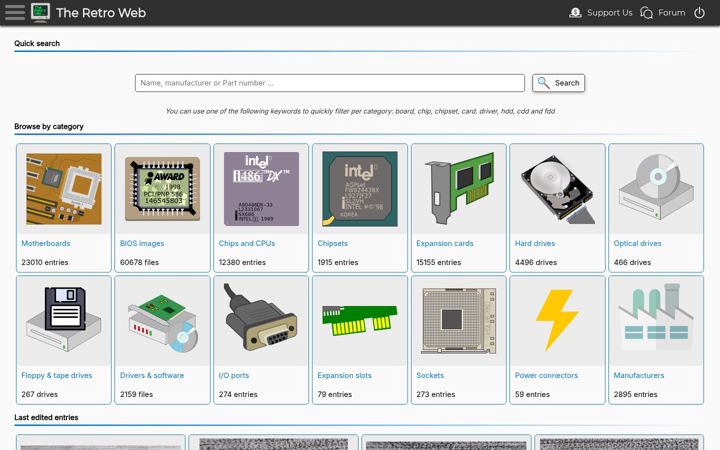Open Drivers & software link
The width and height of the screenshot is (720, 450).
pos(152,375)
